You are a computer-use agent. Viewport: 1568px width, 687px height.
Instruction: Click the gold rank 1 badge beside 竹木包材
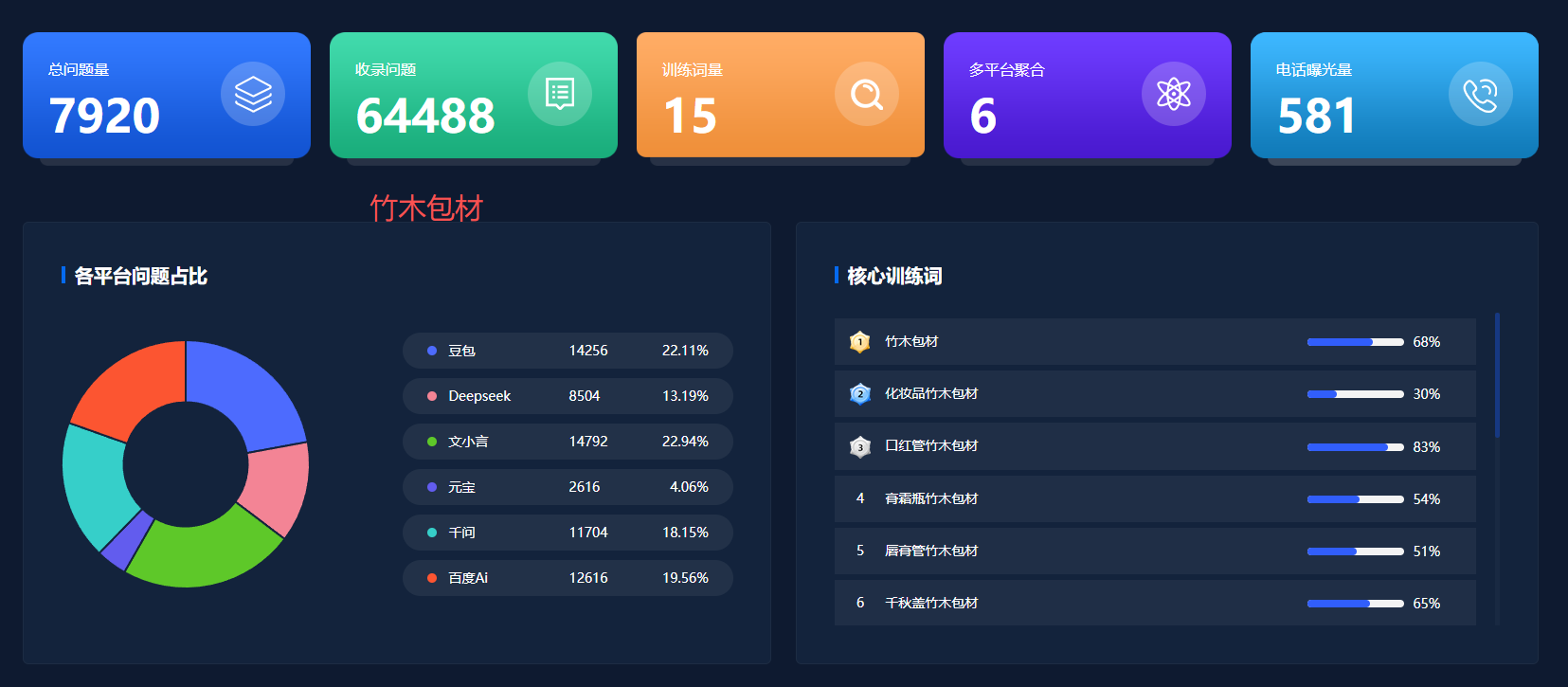(859, 342)
